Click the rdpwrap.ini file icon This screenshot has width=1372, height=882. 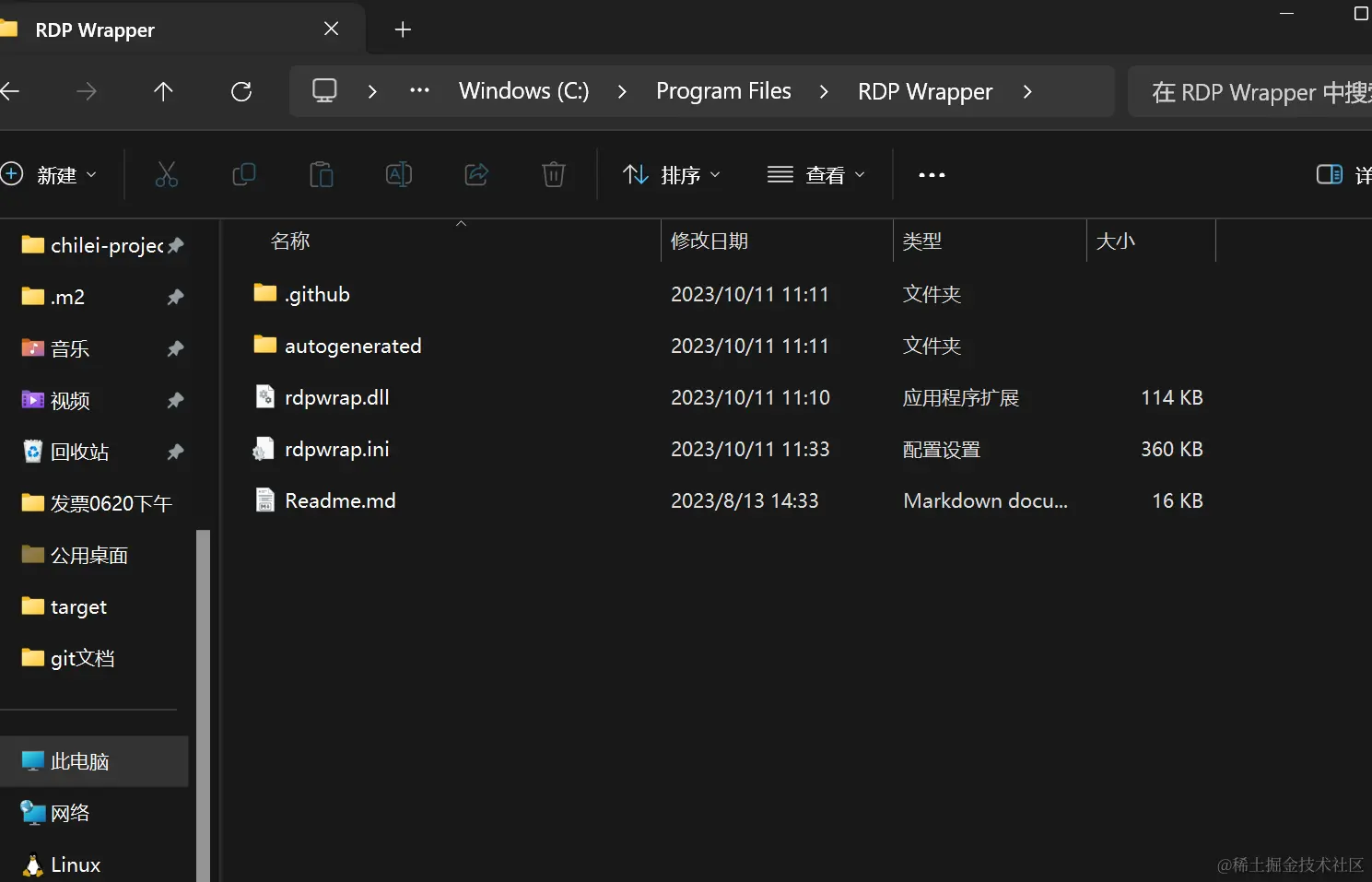pos(264,449)
